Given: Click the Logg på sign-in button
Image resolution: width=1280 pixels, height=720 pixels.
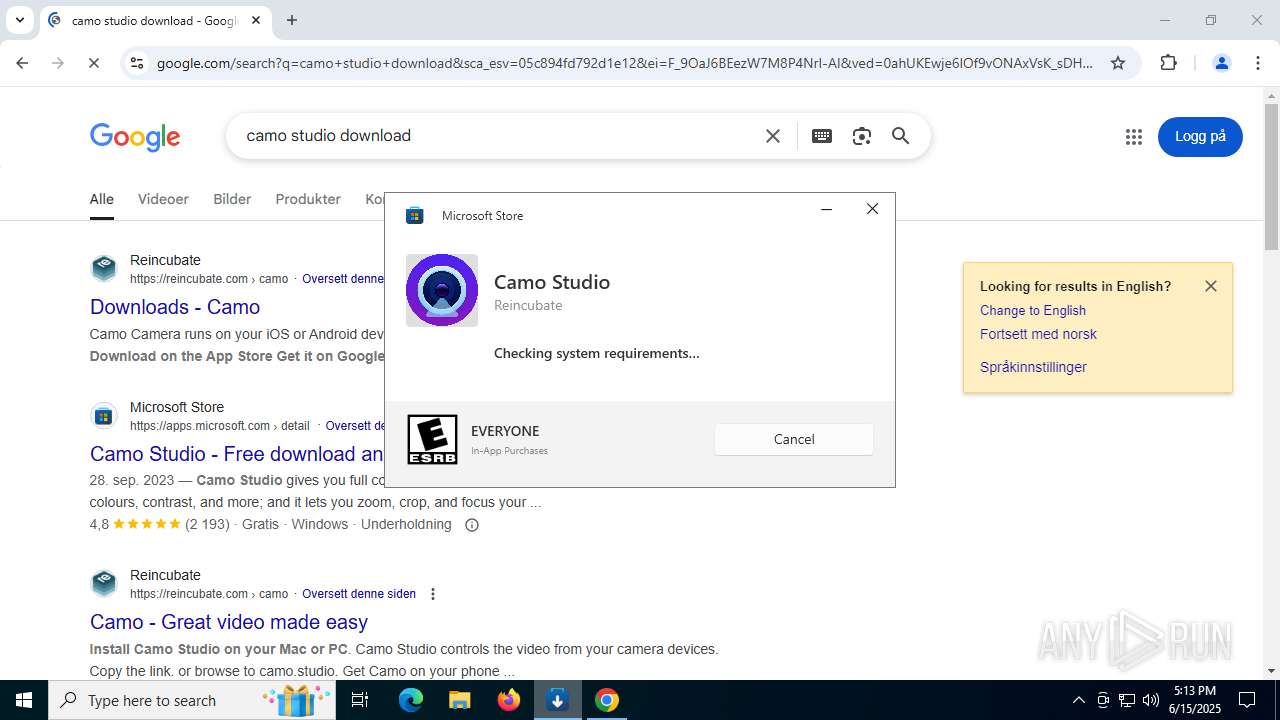Looking at the screenshot, I should coord(1200,137).
